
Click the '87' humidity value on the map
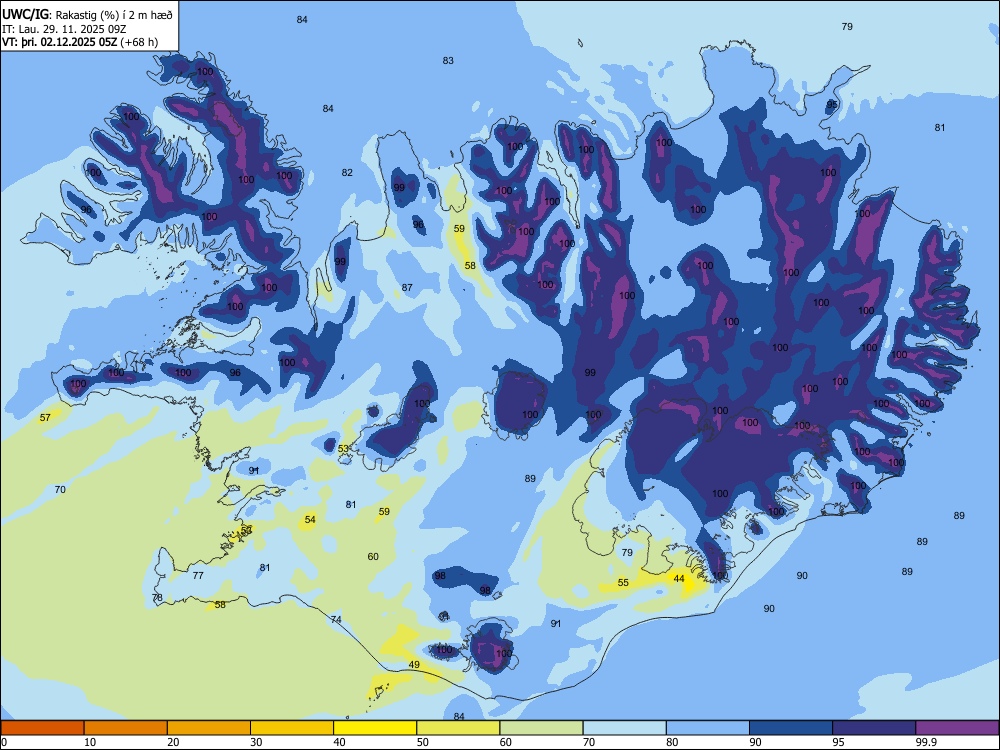(407, 288)
